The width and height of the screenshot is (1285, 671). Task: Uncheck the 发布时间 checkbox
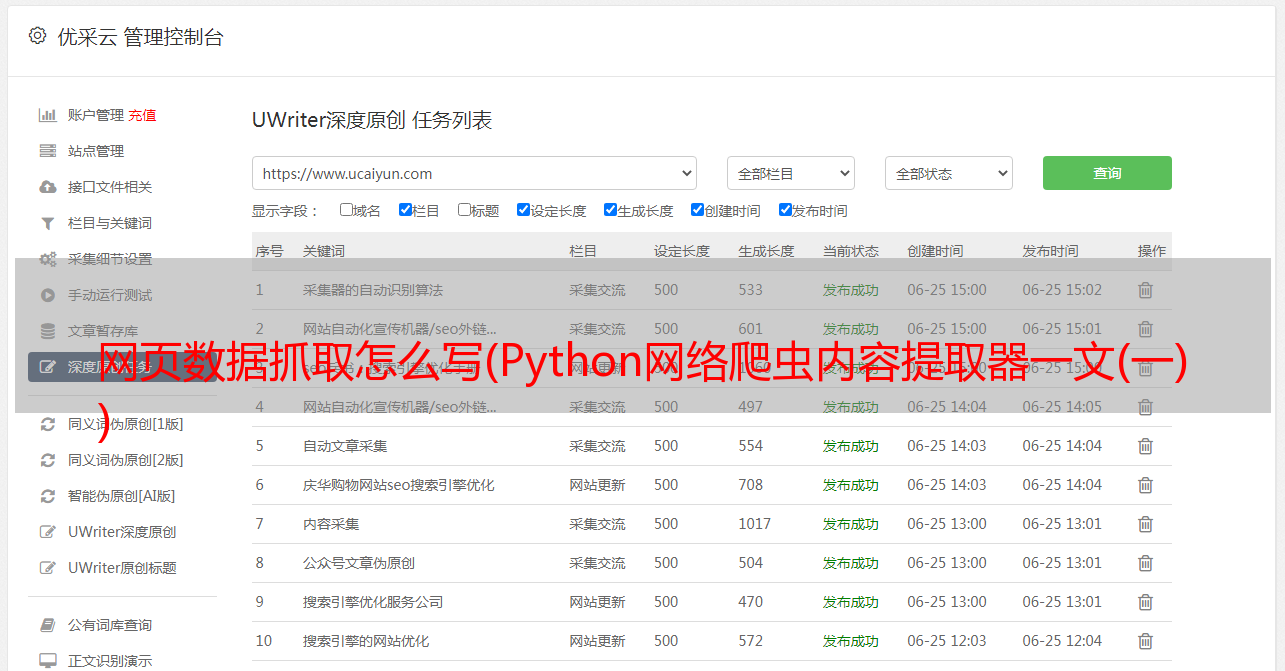[785, 210]
